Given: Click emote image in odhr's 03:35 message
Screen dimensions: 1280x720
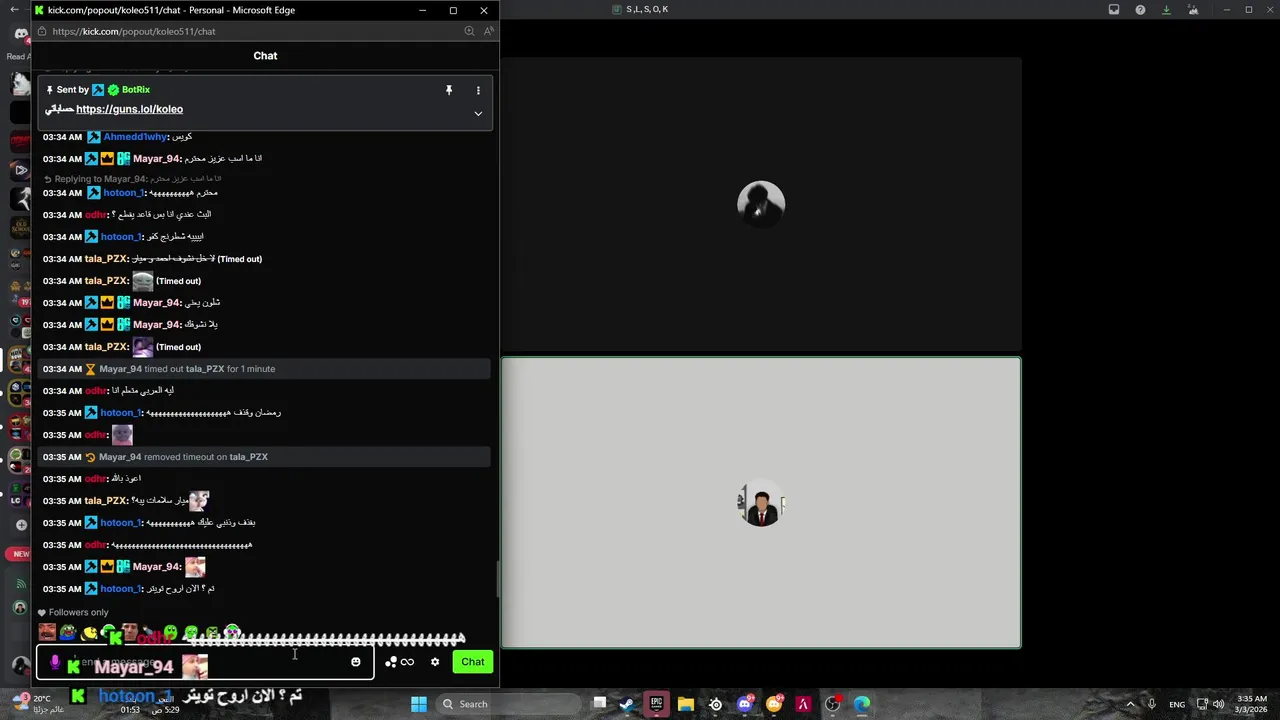Looking at the screenshot, I should pos(122,435).
